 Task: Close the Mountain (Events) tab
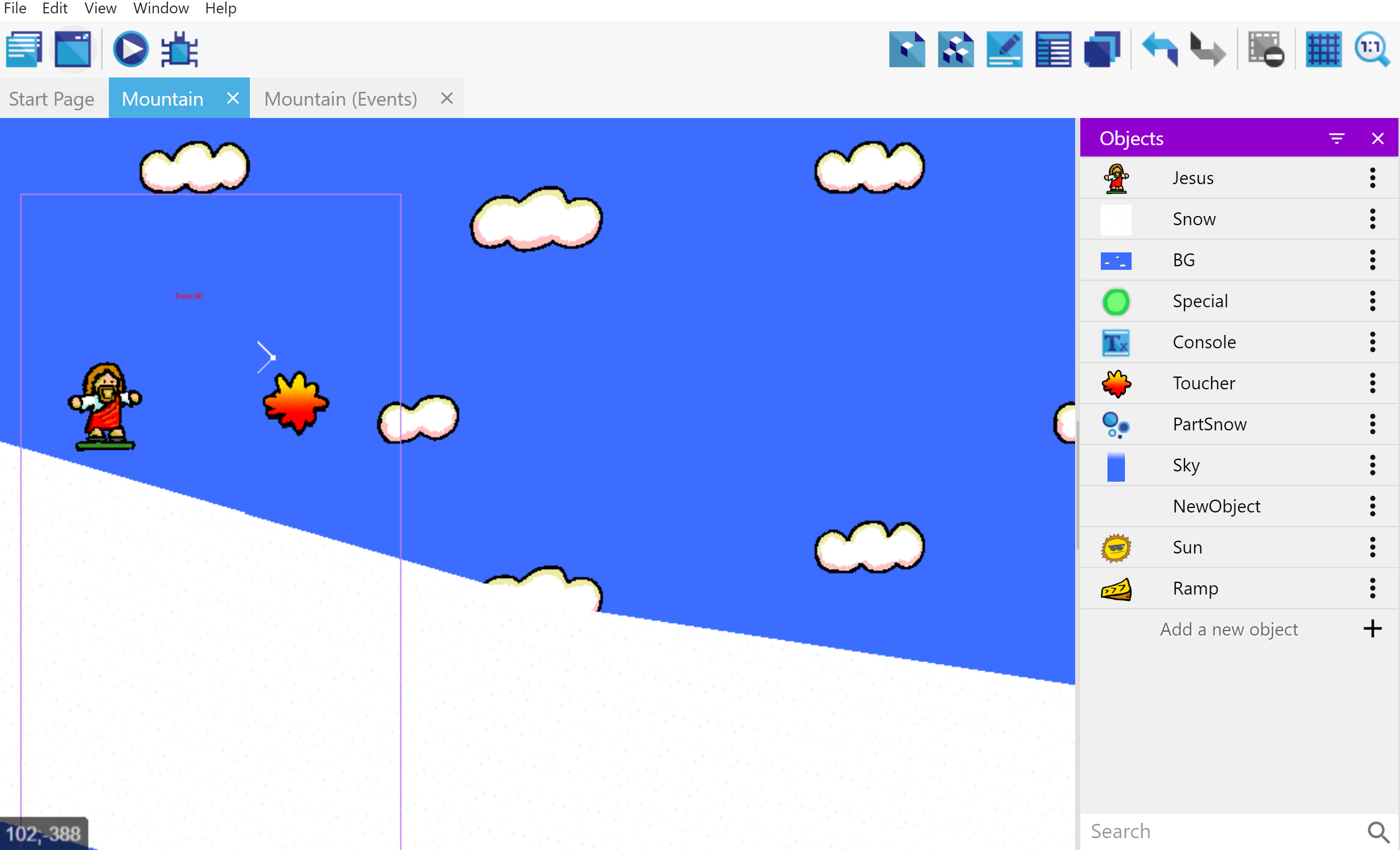tap(447, 98)
